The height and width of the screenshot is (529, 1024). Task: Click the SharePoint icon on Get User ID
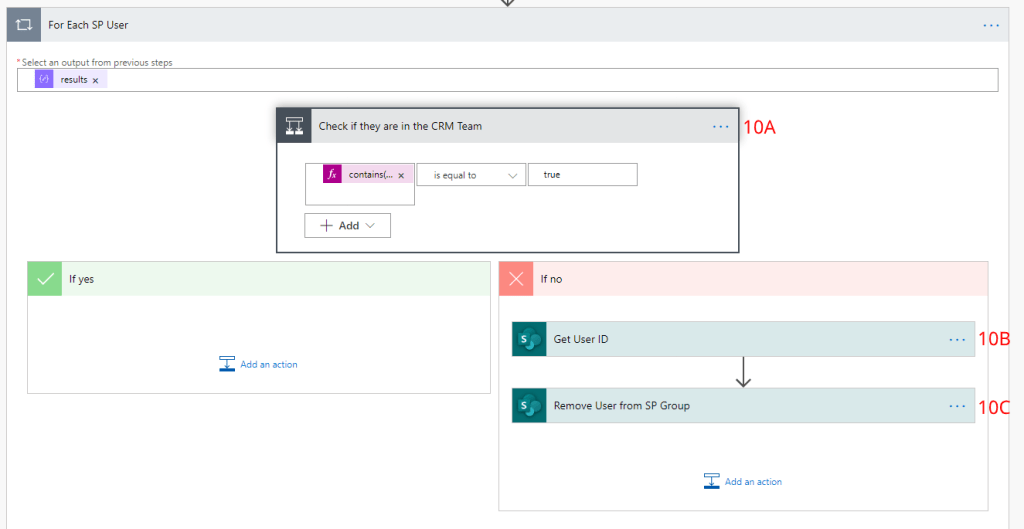click(529, 339)
